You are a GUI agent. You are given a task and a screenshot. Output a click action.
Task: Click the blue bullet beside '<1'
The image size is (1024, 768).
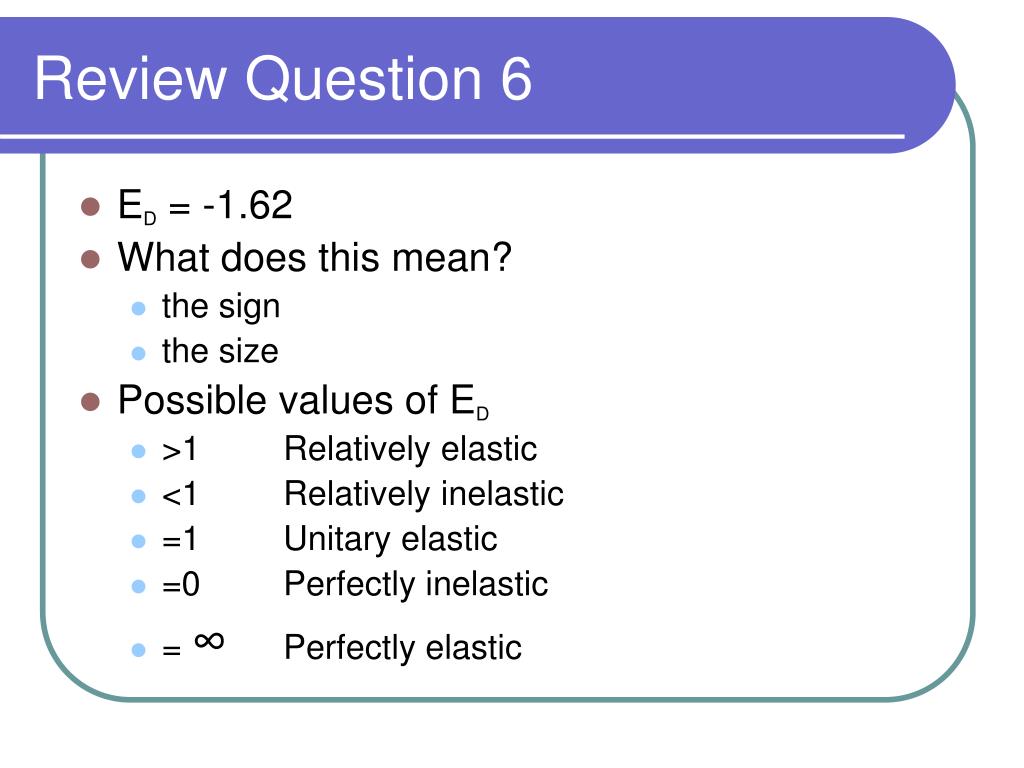[x=138, y=496]
